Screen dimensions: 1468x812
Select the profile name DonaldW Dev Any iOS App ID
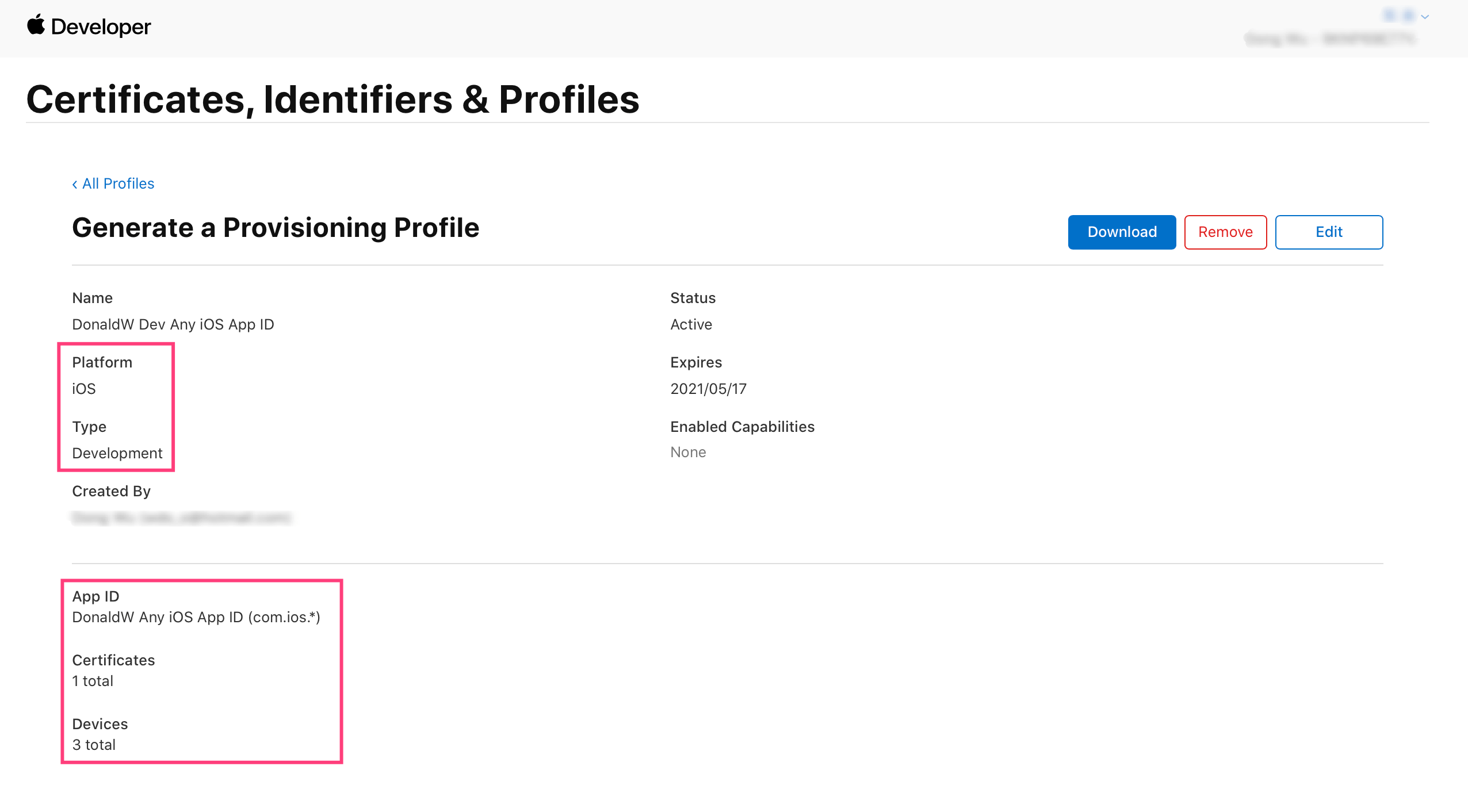(x=173, y=324)
